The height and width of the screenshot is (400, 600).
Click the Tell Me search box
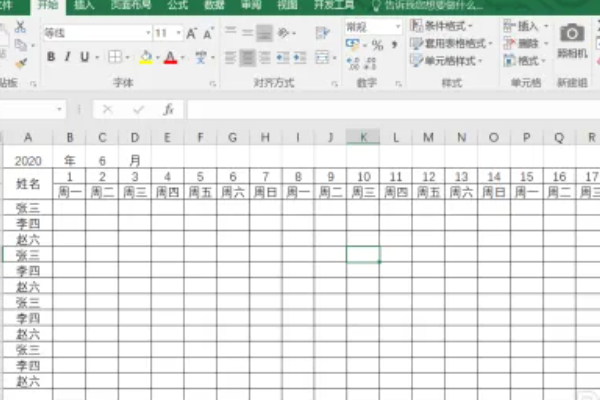428,5
